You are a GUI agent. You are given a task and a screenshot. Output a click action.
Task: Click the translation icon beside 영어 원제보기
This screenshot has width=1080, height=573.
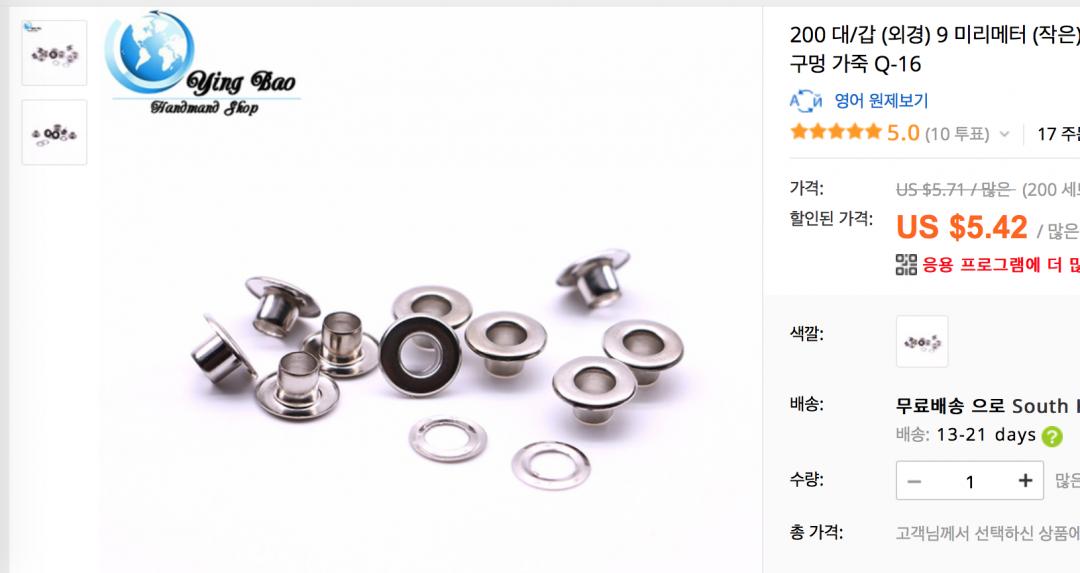tap(805, 101)
